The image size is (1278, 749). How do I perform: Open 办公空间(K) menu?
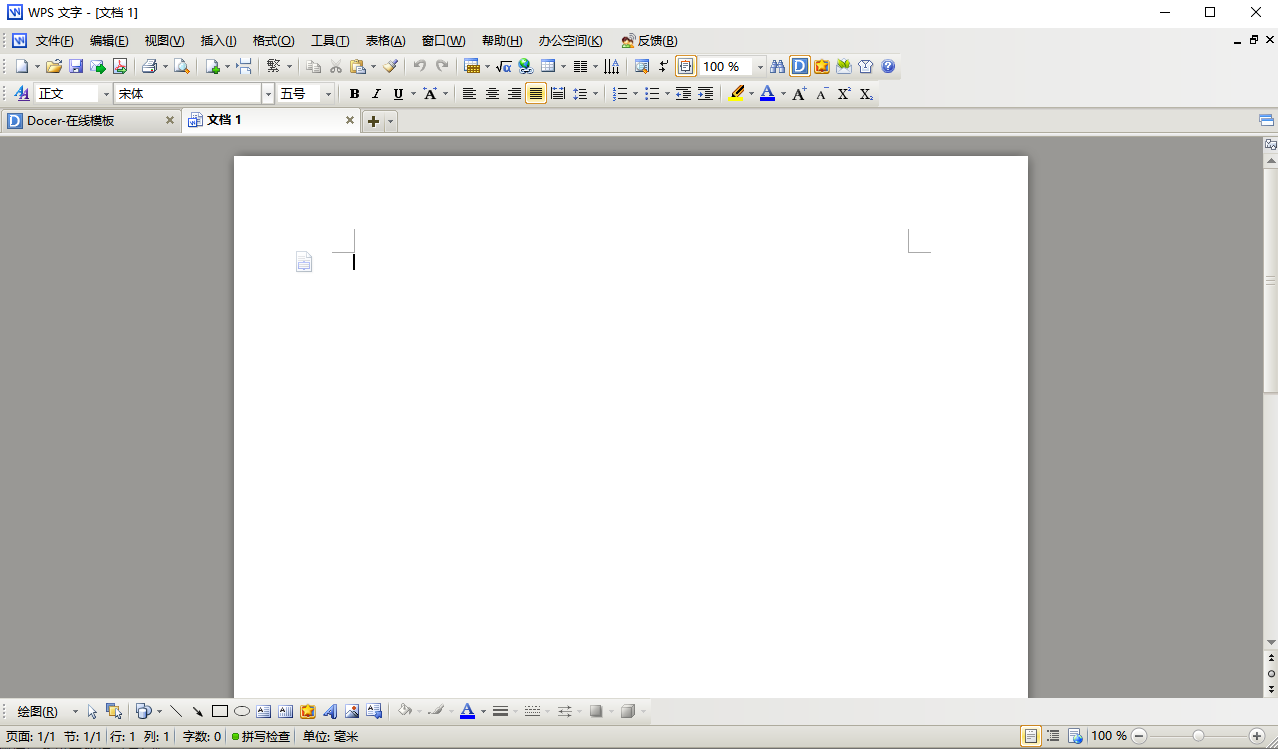point(571,41)
